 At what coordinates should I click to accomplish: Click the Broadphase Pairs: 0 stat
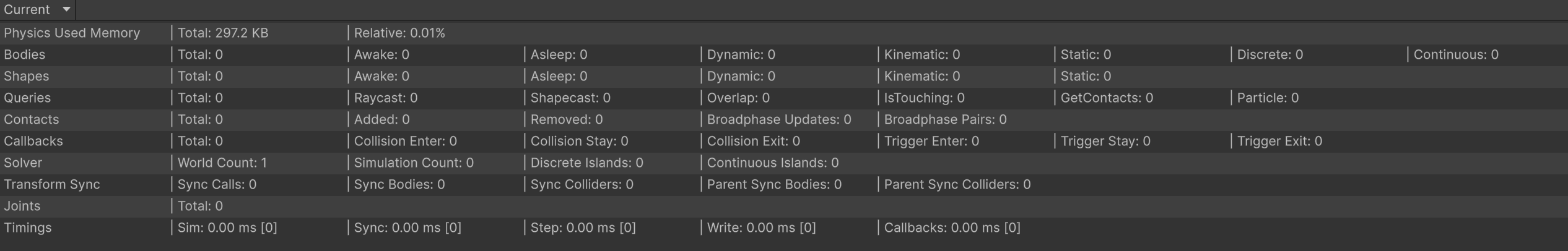[945, 119]
